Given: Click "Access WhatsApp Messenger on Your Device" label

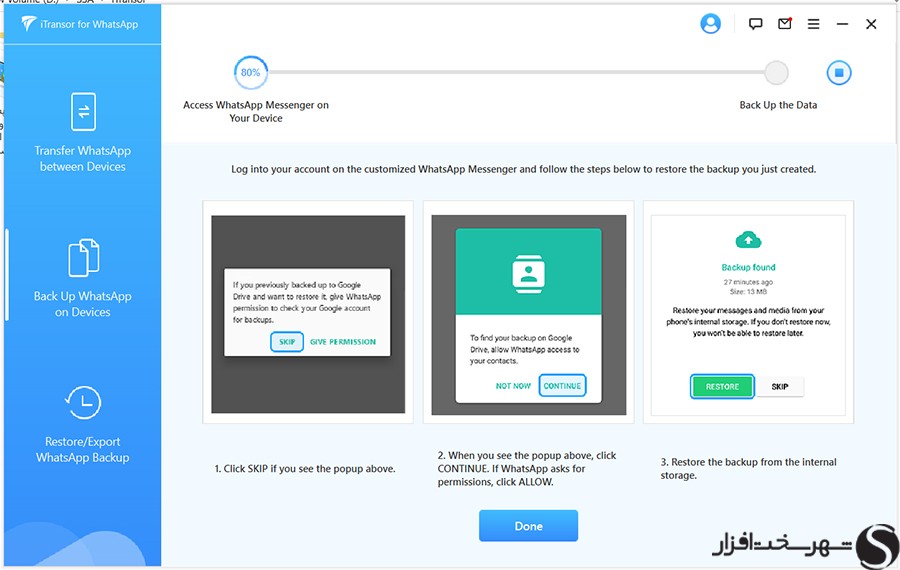Looking at the screenshot, I should (x=256, y=111).
